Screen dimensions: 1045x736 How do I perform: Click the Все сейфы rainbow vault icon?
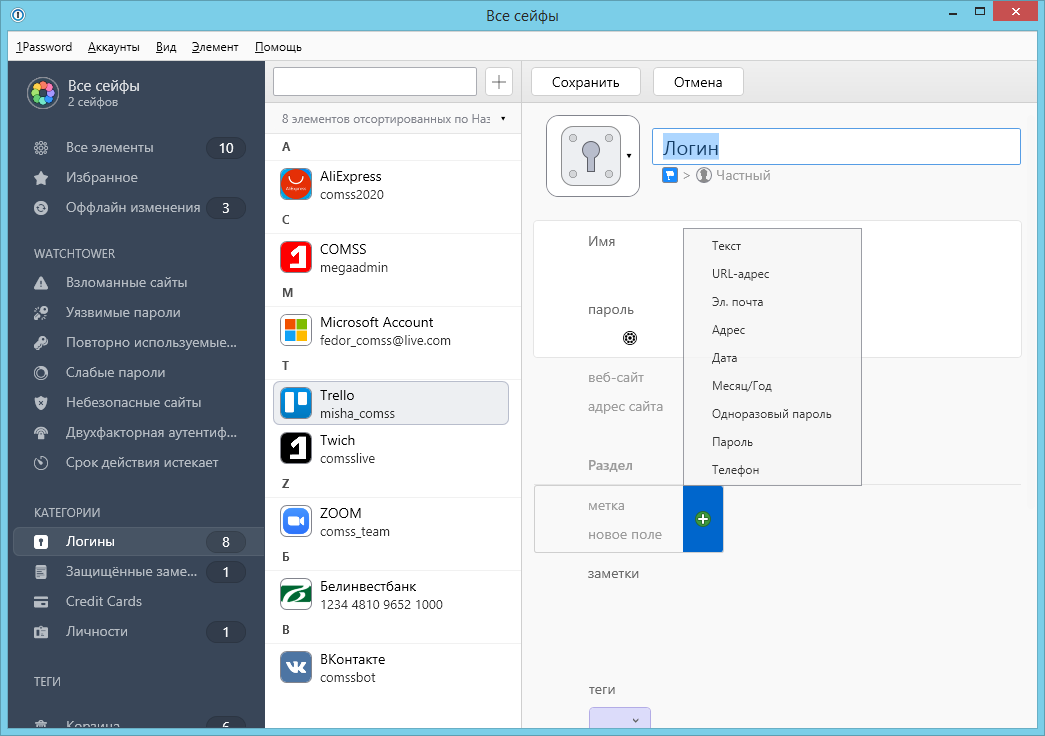tap(43, 93)
